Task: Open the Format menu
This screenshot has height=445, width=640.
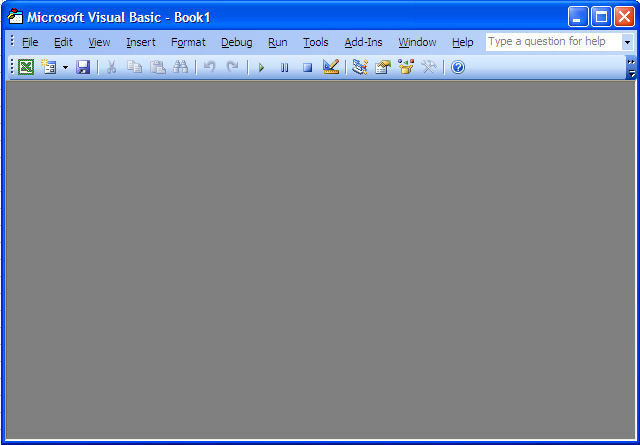Action: click(x=188, y=42)
